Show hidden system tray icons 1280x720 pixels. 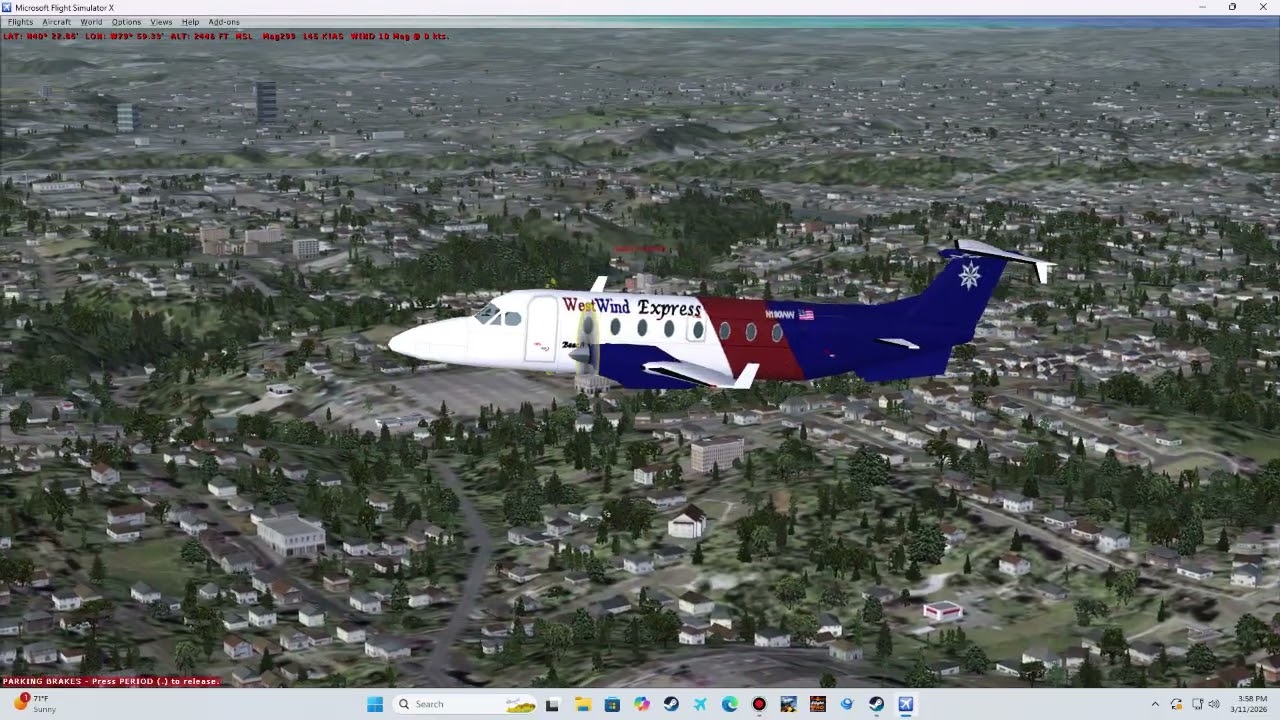click(x=1155, y=704)
